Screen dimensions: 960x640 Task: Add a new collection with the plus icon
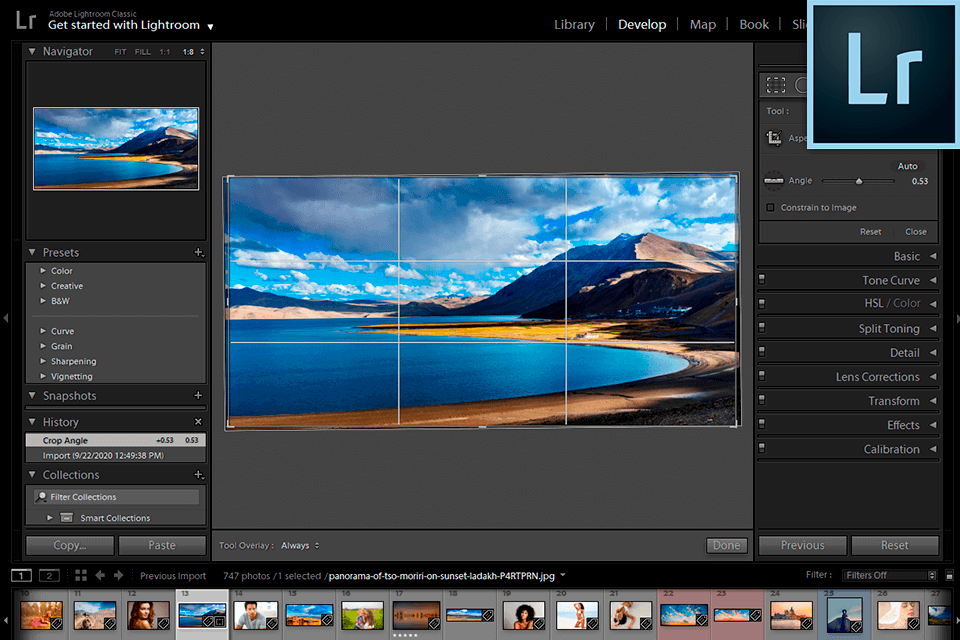[198, 475]
